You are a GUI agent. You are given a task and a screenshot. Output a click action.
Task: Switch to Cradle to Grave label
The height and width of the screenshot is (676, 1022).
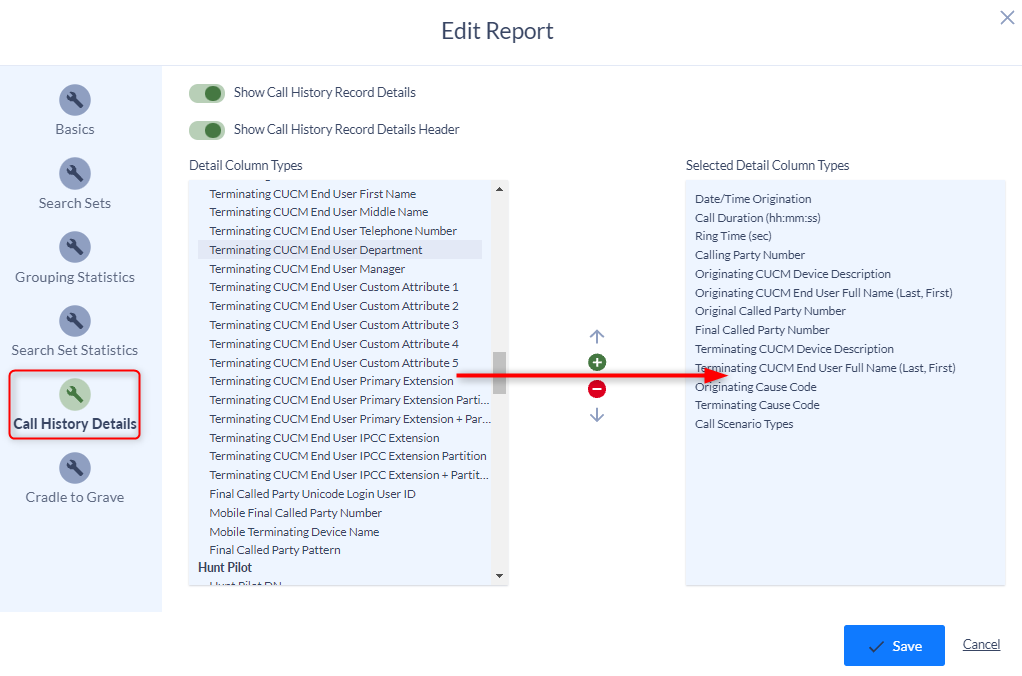click(x=75, y=497)
